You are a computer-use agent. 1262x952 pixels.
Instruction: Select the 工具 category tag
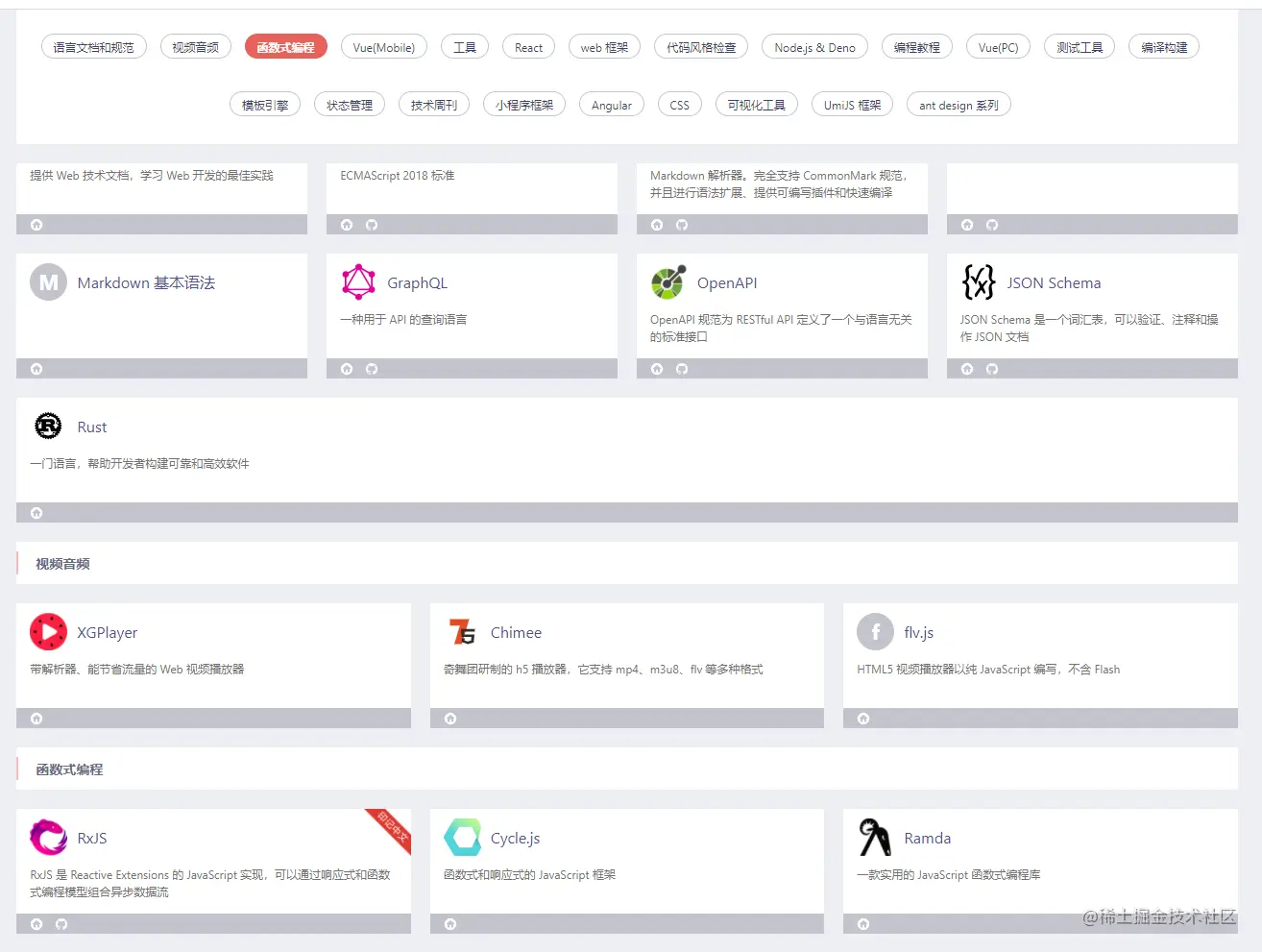pyautogui.click(x=465, y=47)
